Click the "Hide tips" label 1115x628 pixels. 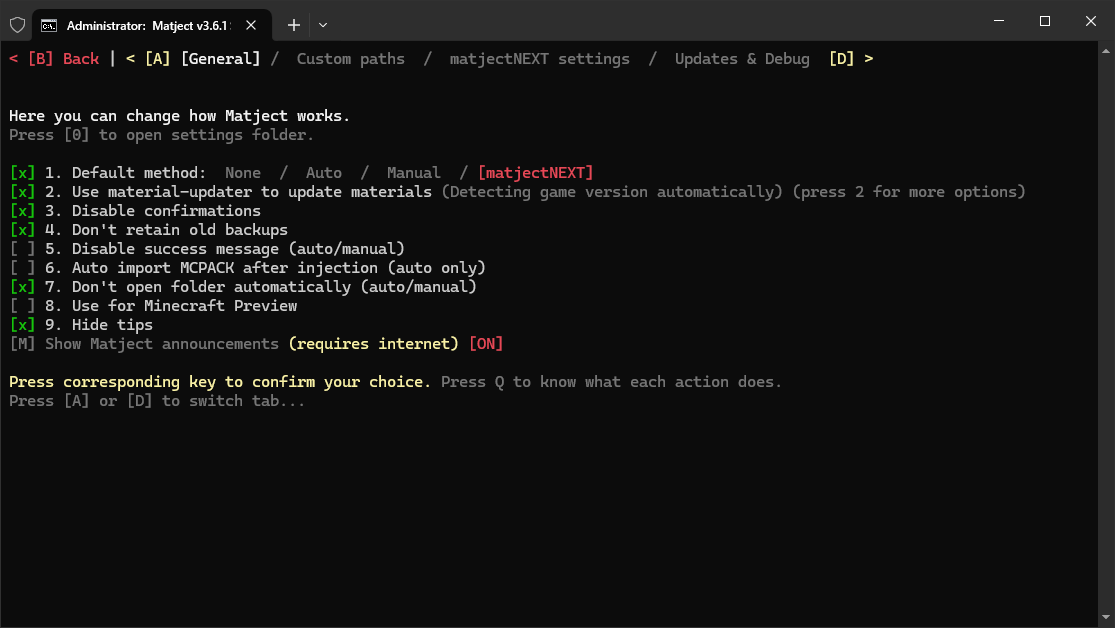point(112,325)
